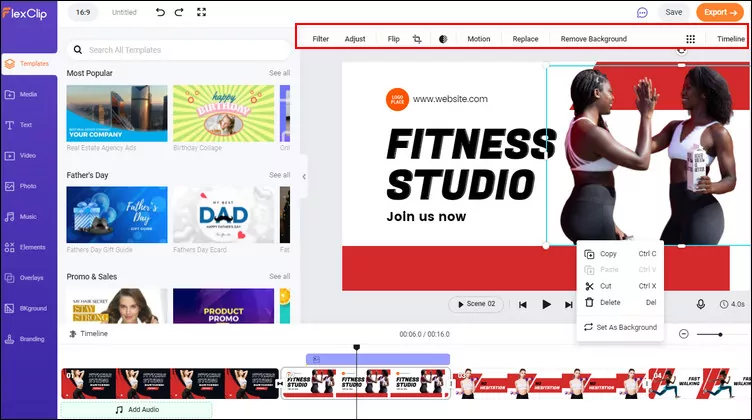Open the Adjust tool
Image resolution: width=752 pixels, height=420 pixels.
[355, 39]
